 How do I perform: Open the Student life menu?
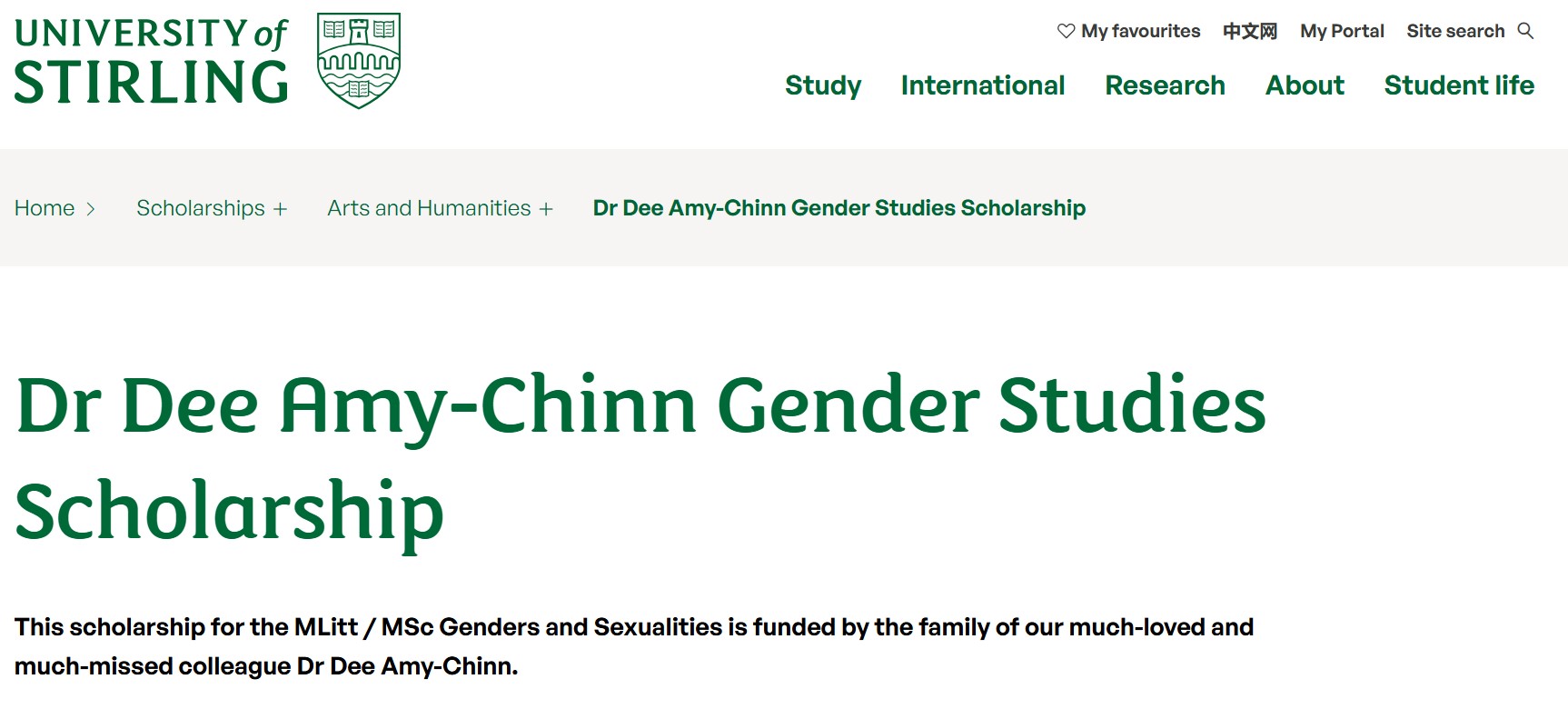tap(1459, 85)
